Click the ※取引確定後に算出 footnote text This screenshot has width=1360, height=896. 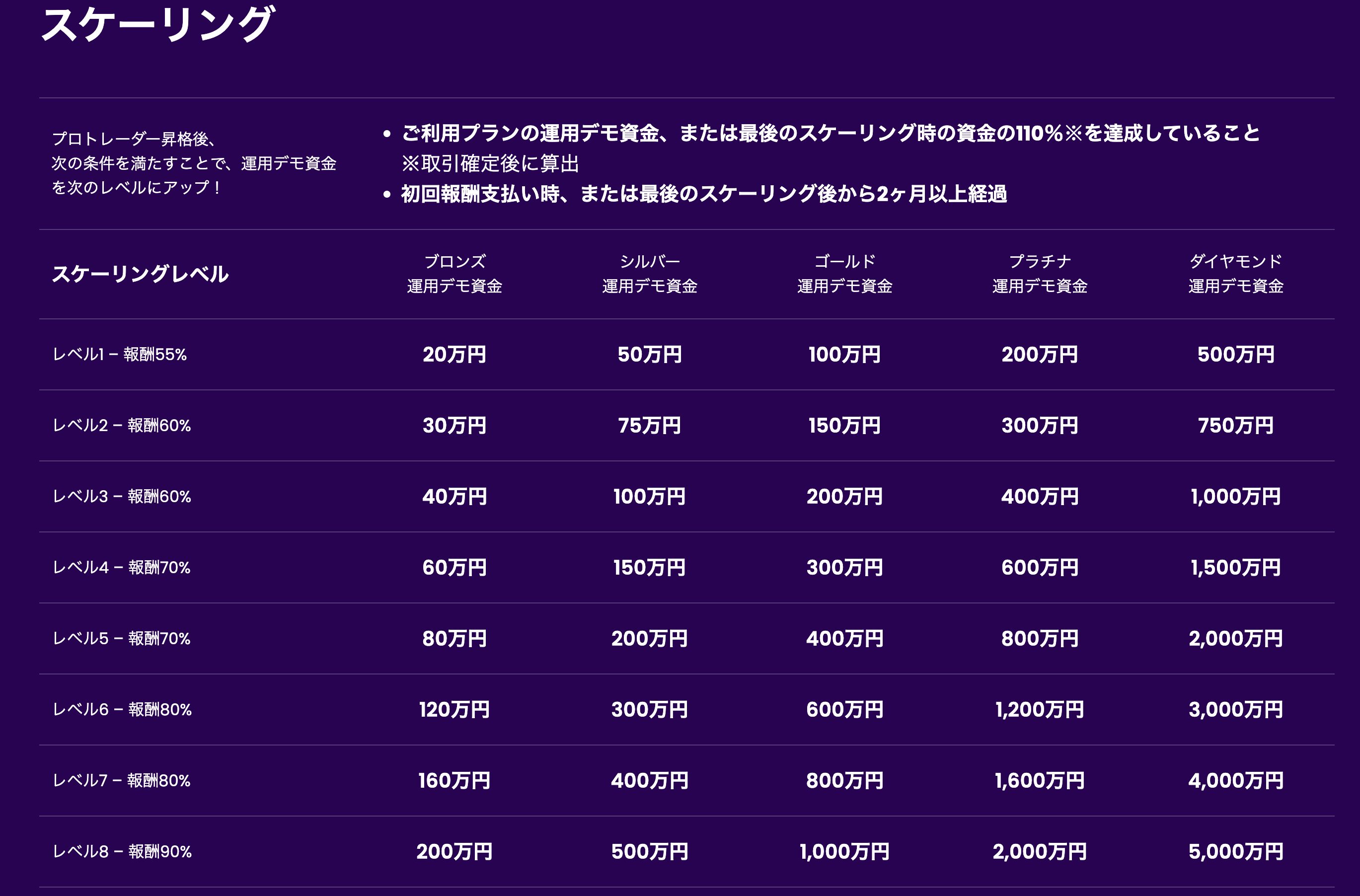[490, 163]
